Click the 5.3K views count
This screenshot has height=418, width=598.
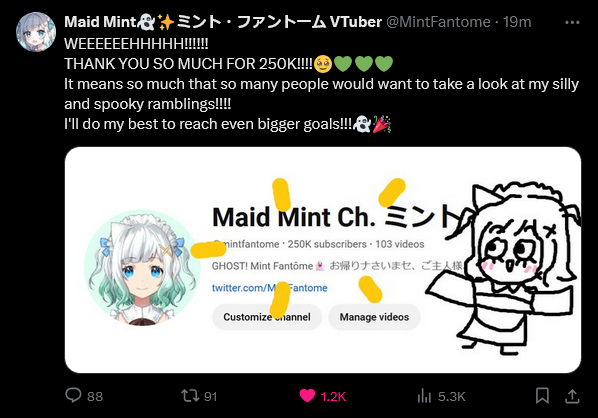(452, 397)
